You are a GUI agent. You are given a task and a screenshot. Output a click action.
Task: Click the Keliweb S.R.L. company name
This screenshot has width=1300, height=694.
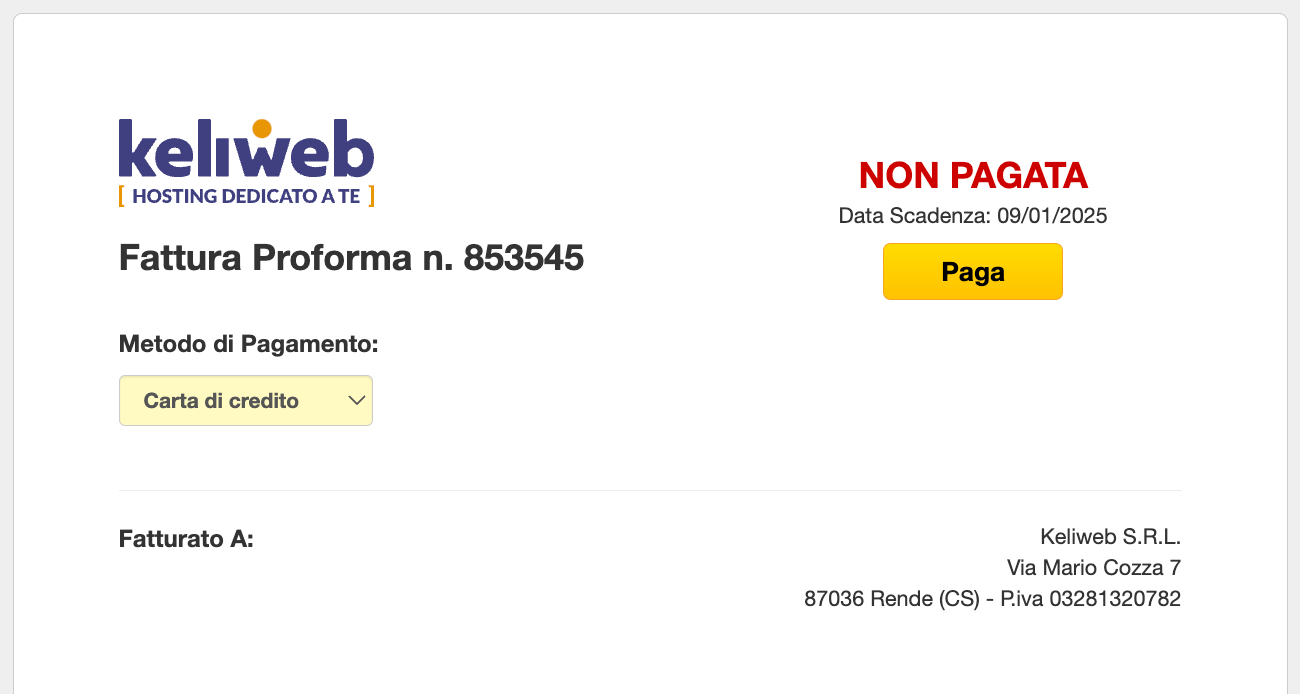click(1111, 537)
